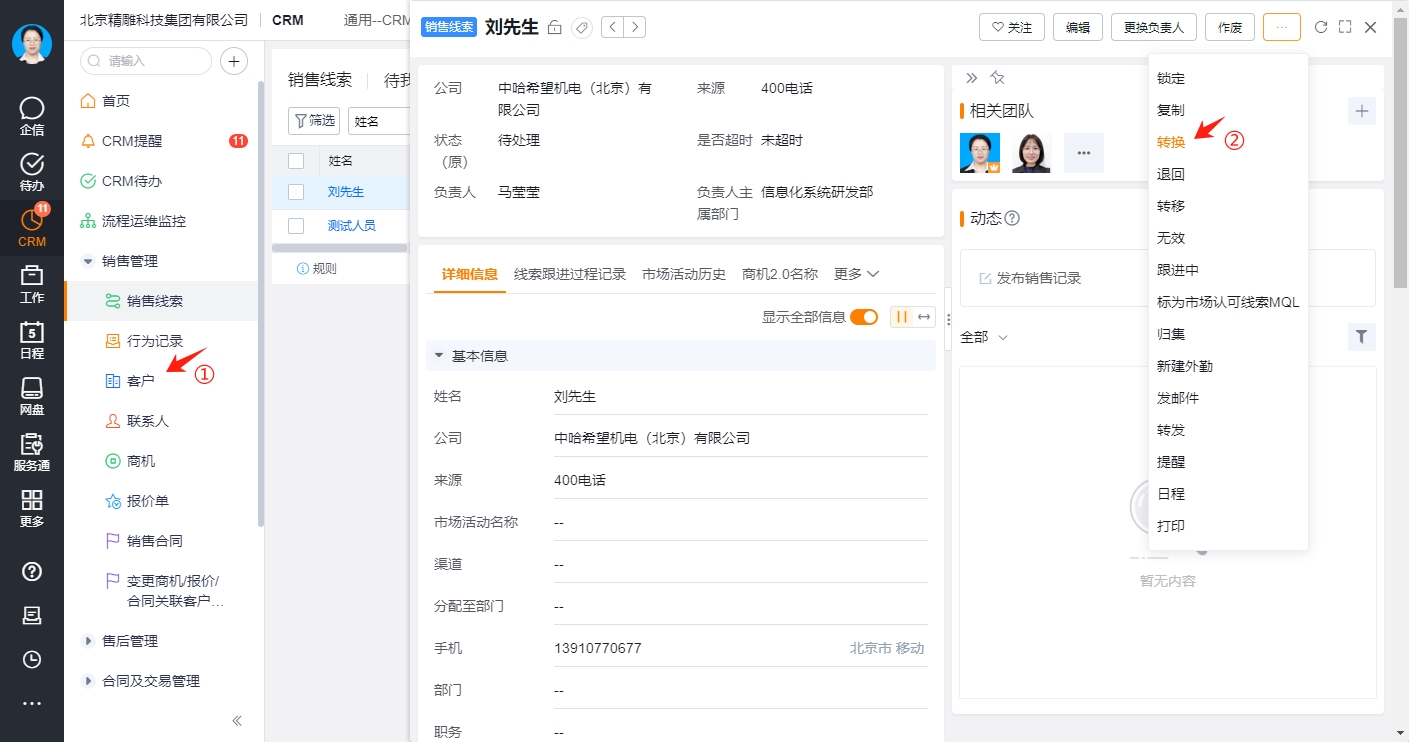The width and height of the screenshot is (1409, 742).
Task: Select 锁定 from the more menu
Action: [x=1171, y=78]
